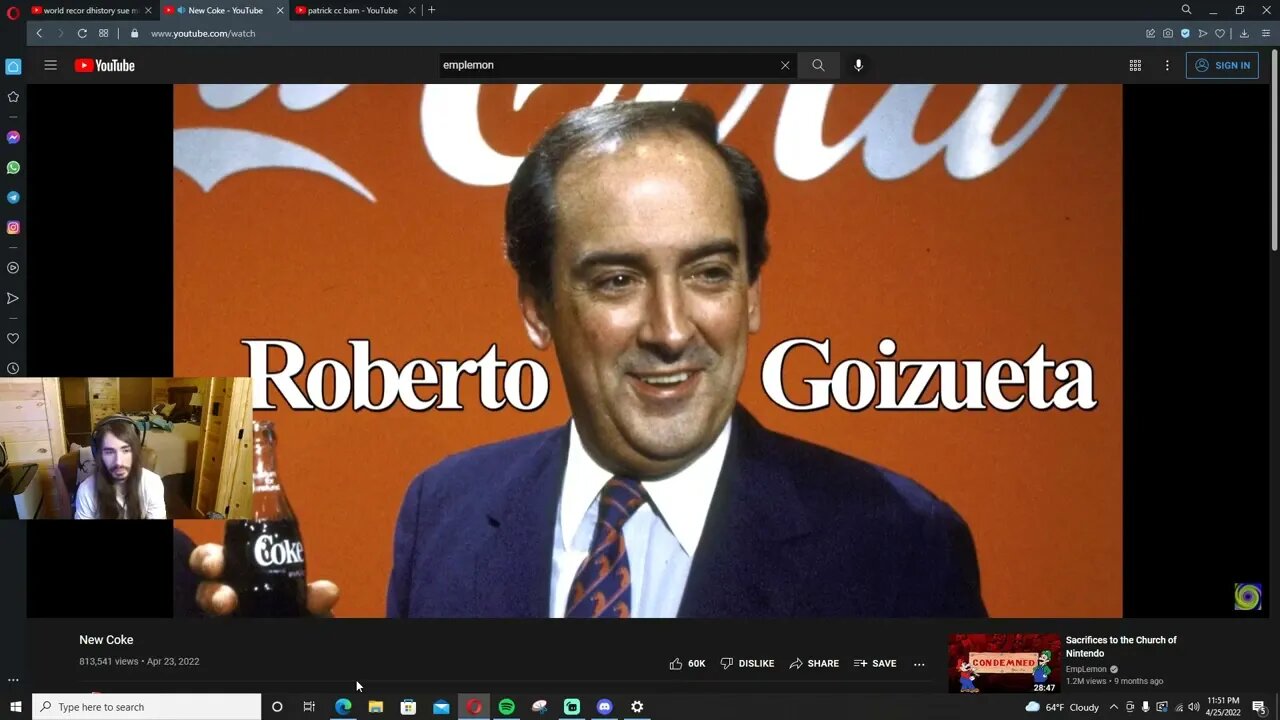1280x720 pixels.
Task: Open Opera snapshot camera tool
Action: (x=1168, y=33)
